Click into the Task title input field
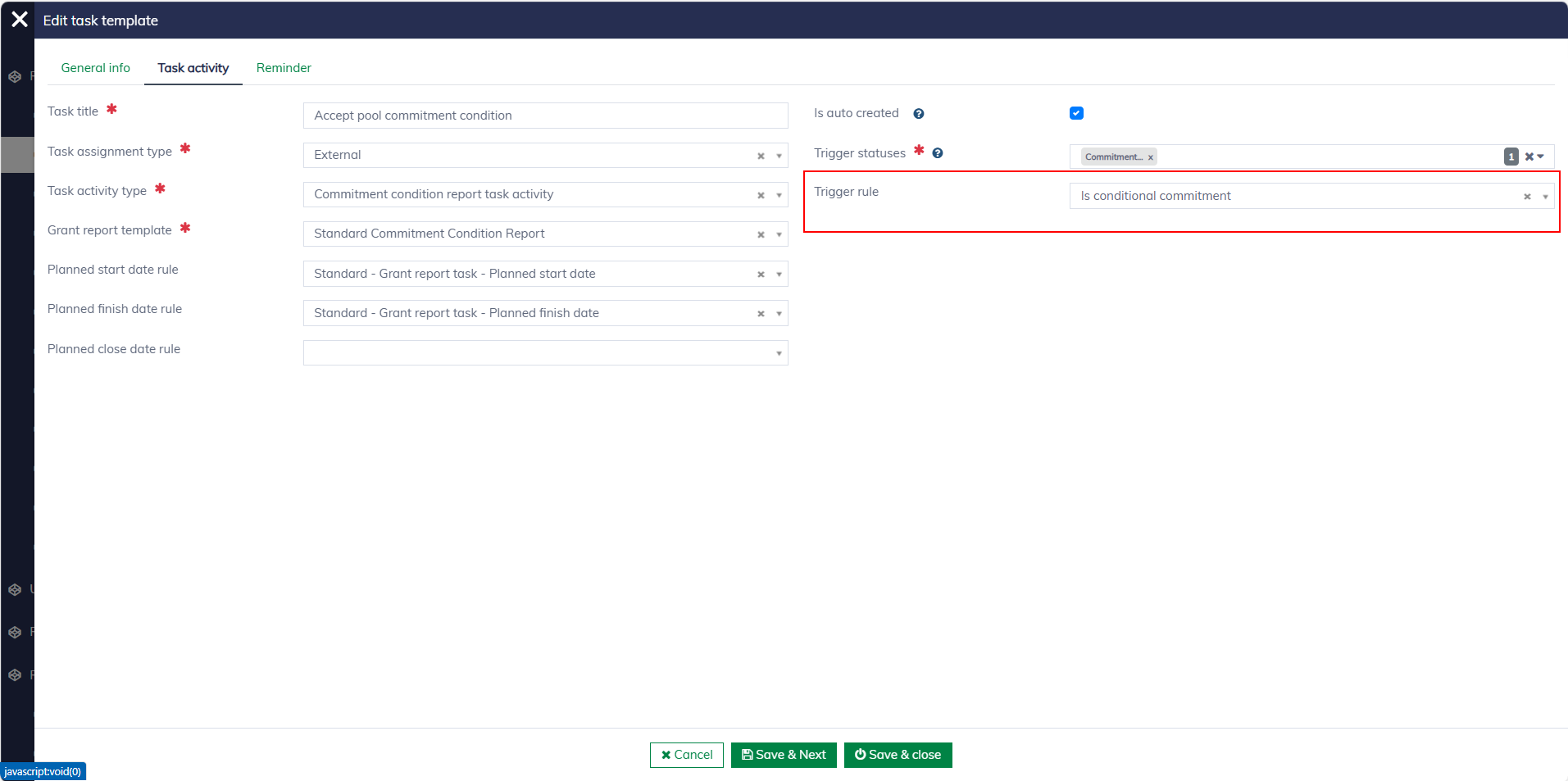The image size is (1568, 781). (x=545, y=116)
